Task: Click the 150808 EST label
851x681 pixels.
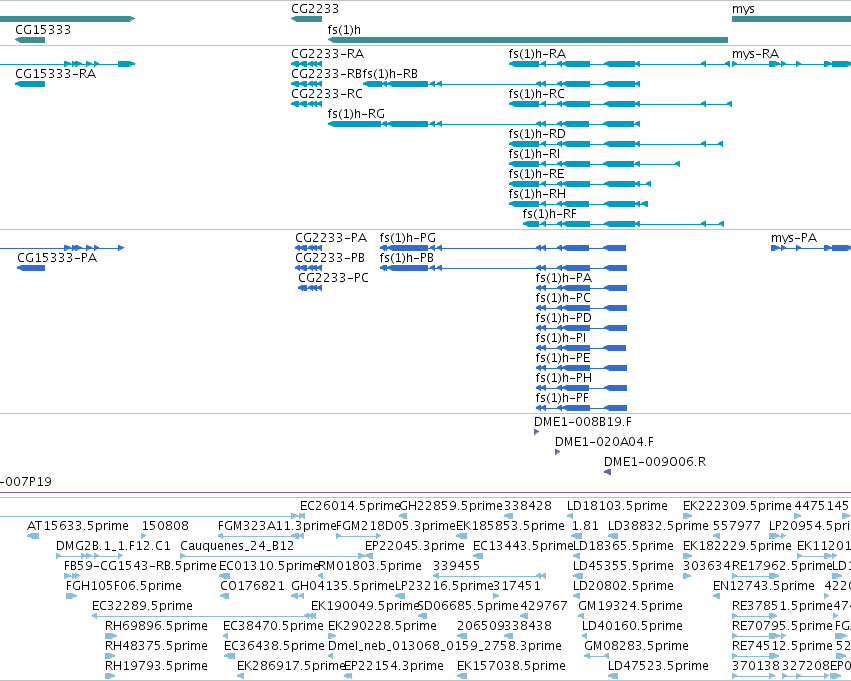Action: pos(165,526)
